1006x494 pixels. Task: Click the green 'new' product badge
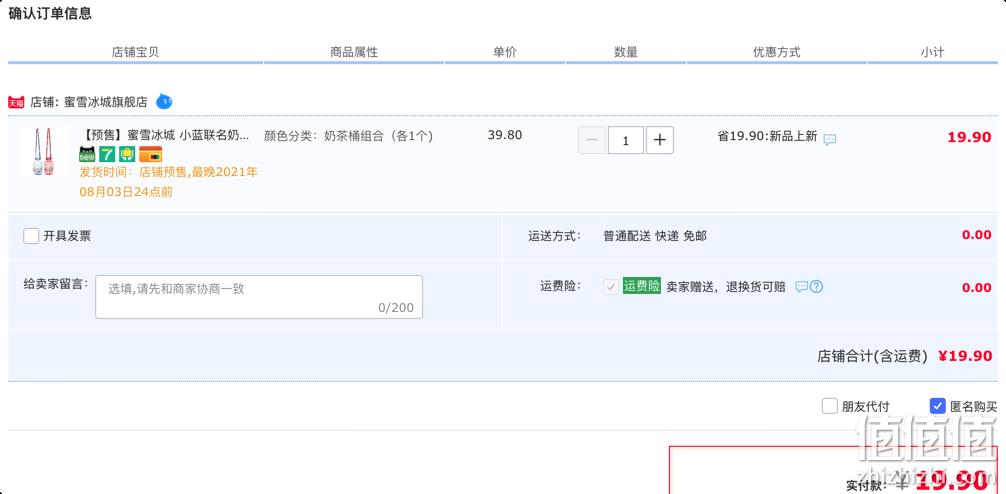pyautogui.click(x=87, y=154)
